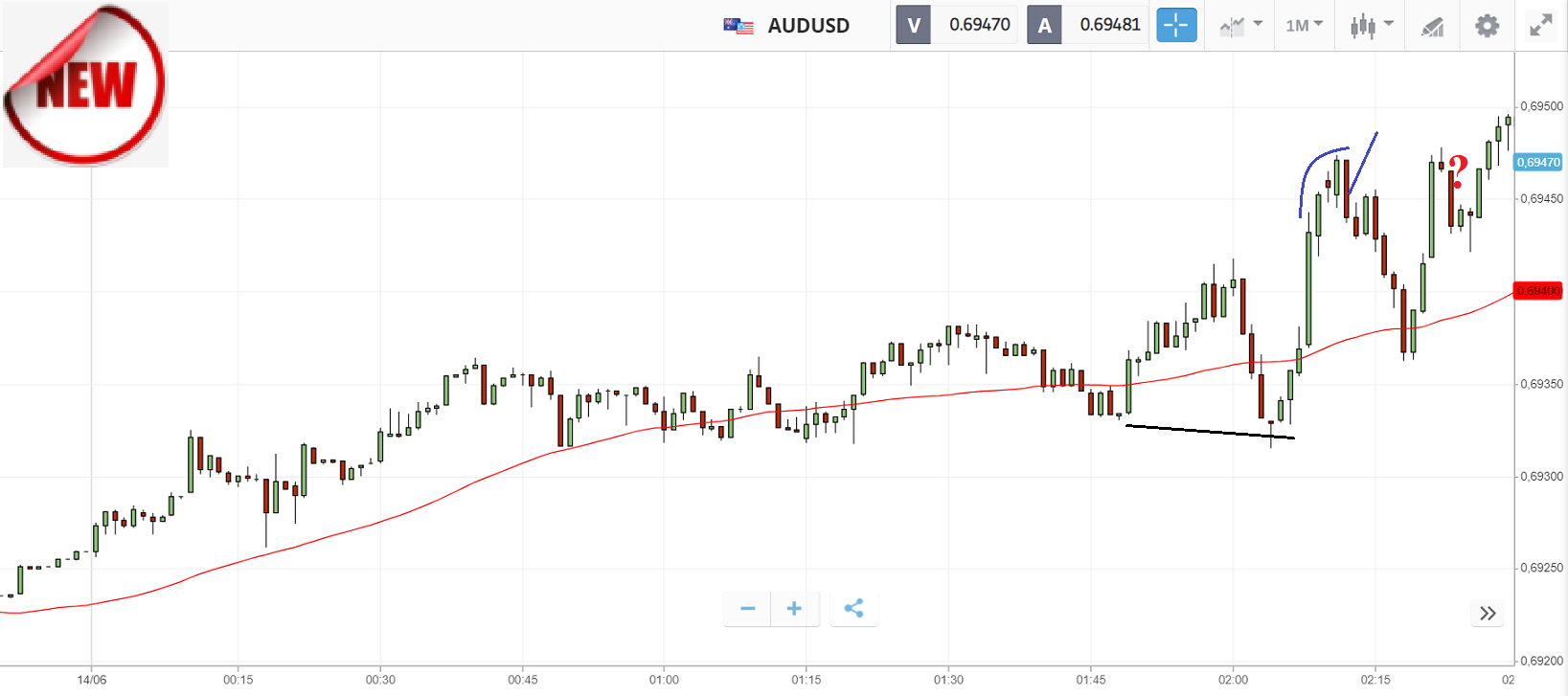Screen dimensions: 1568x696
Task: Open the indicators dropdown
Action: coord(1241,26)
